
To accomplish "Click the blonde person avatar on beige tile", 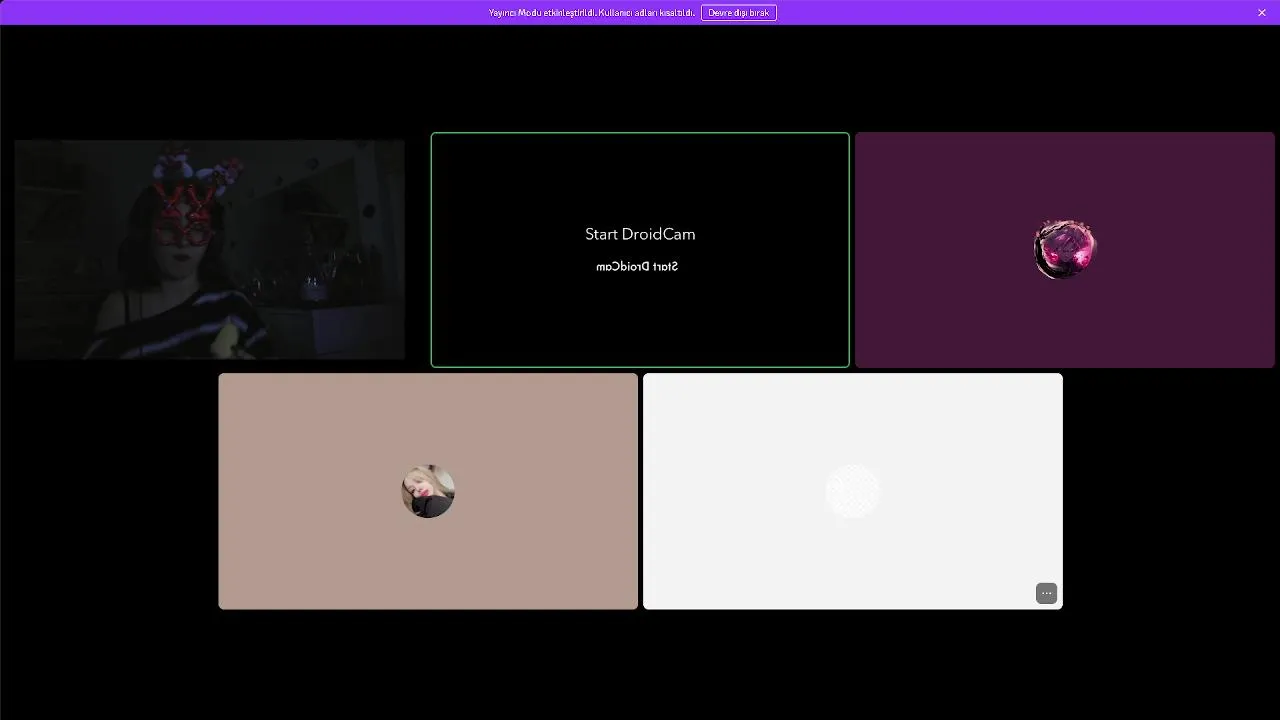I will click(x=428, y=491).
